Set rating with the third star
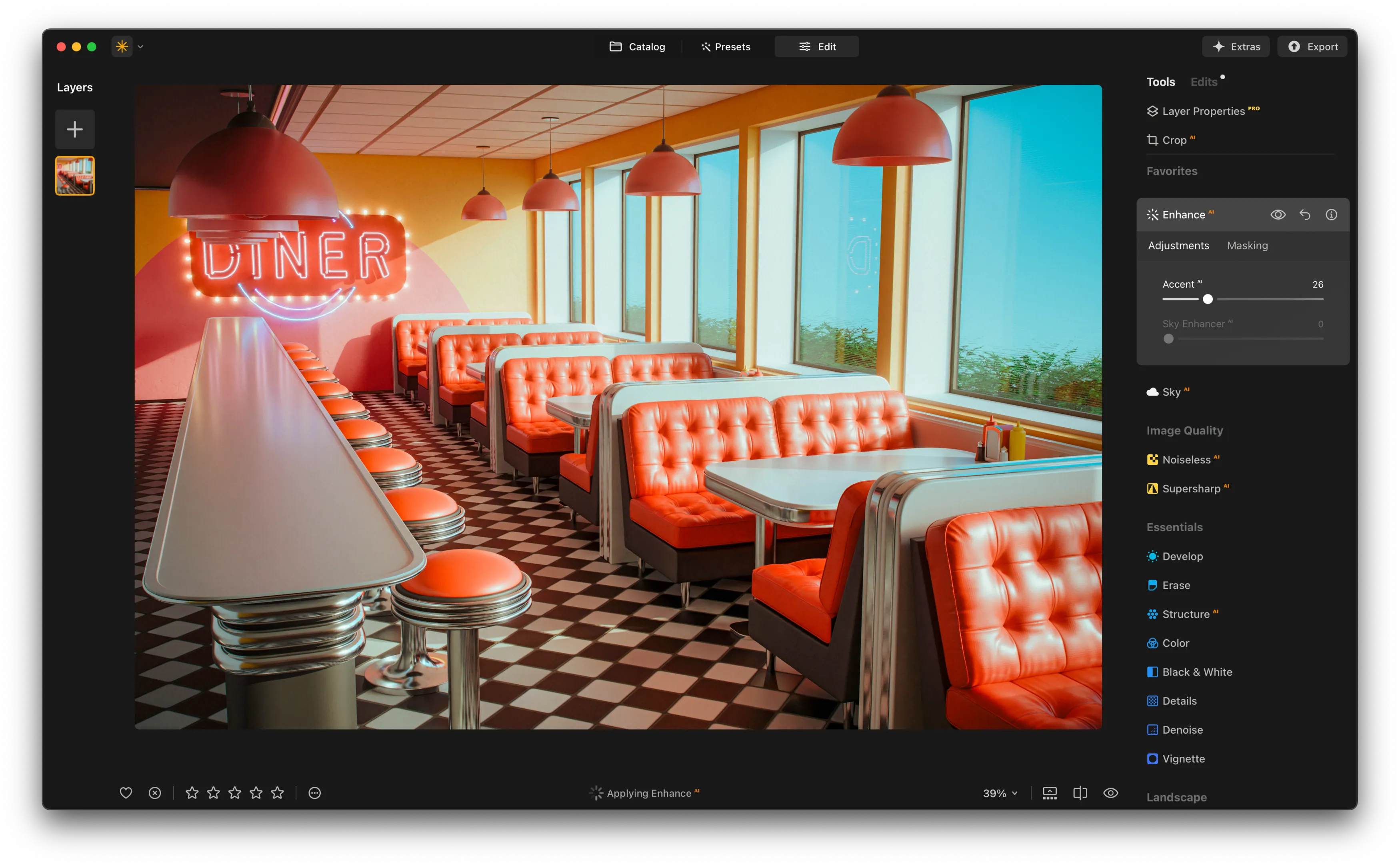1400x866 pixels. click(x=235, y=793)
